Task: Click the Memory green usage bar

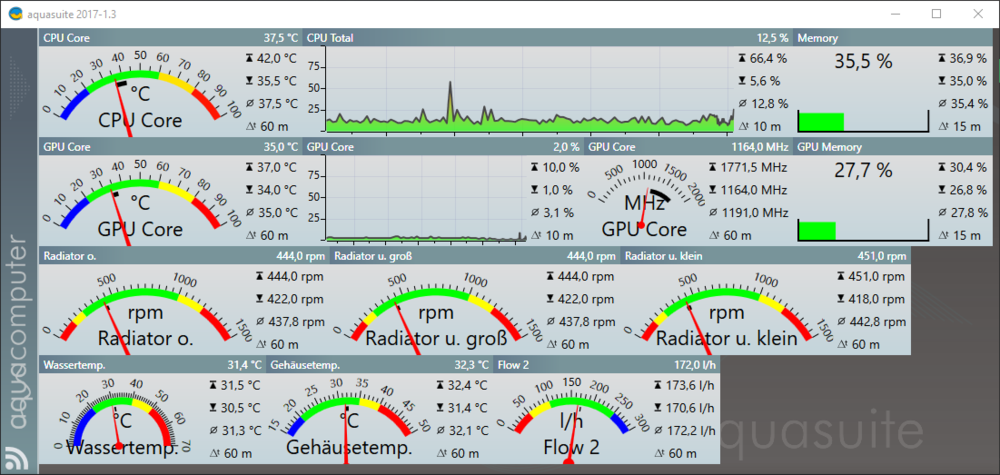Action: coord(822,122)
